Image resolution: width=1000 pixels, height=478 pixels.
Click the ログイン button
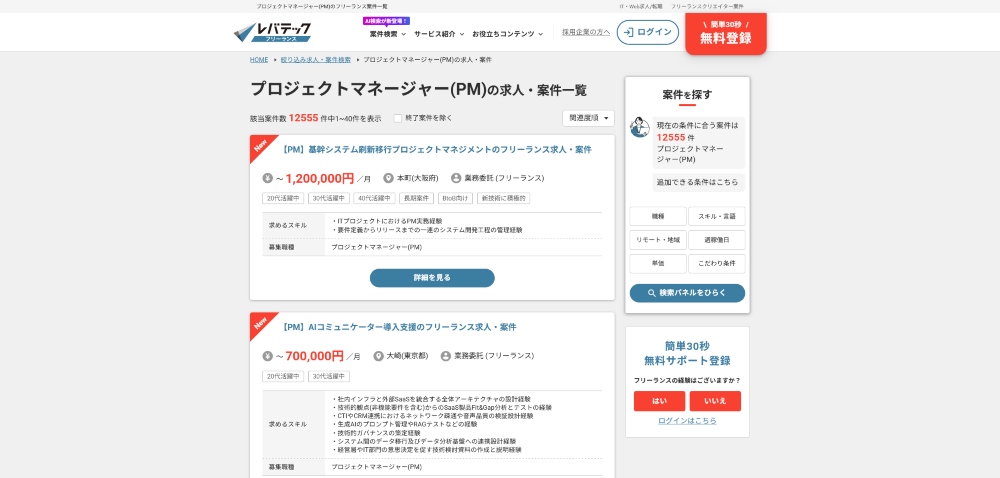pos(648,33)
